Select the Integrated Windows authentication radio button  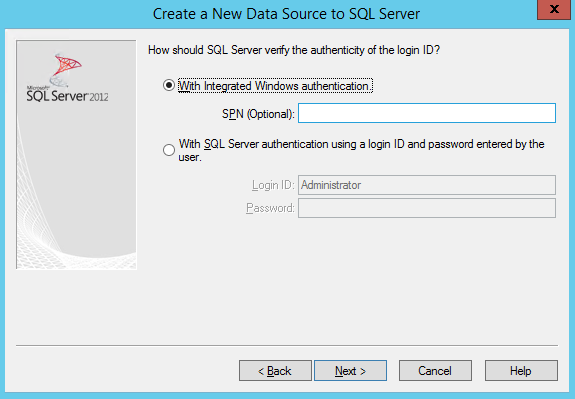click(x=169, y=85)
